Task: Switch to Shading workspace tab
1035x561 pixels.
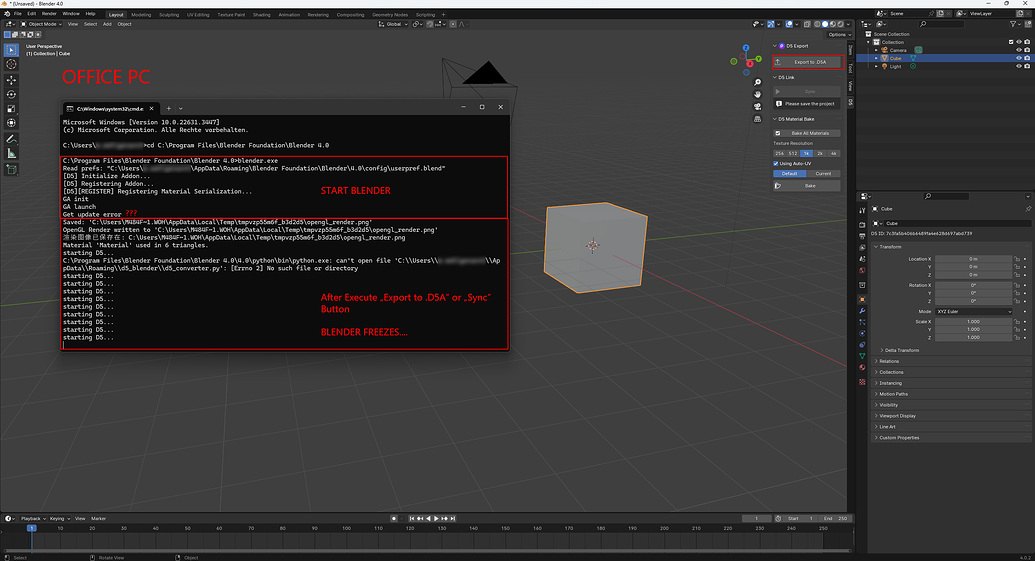Action: [261, 15]
